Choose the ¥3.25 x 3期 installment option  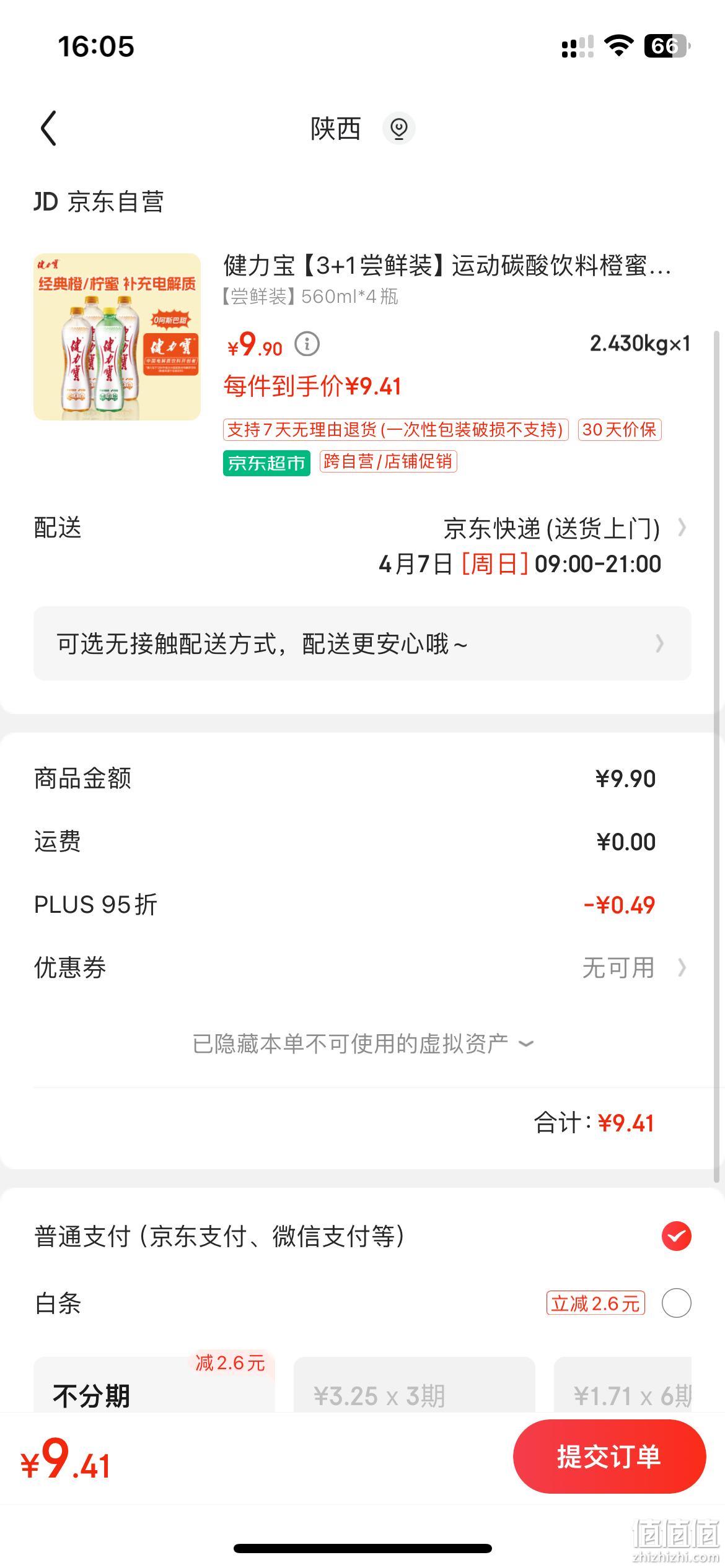point(414,1387)
